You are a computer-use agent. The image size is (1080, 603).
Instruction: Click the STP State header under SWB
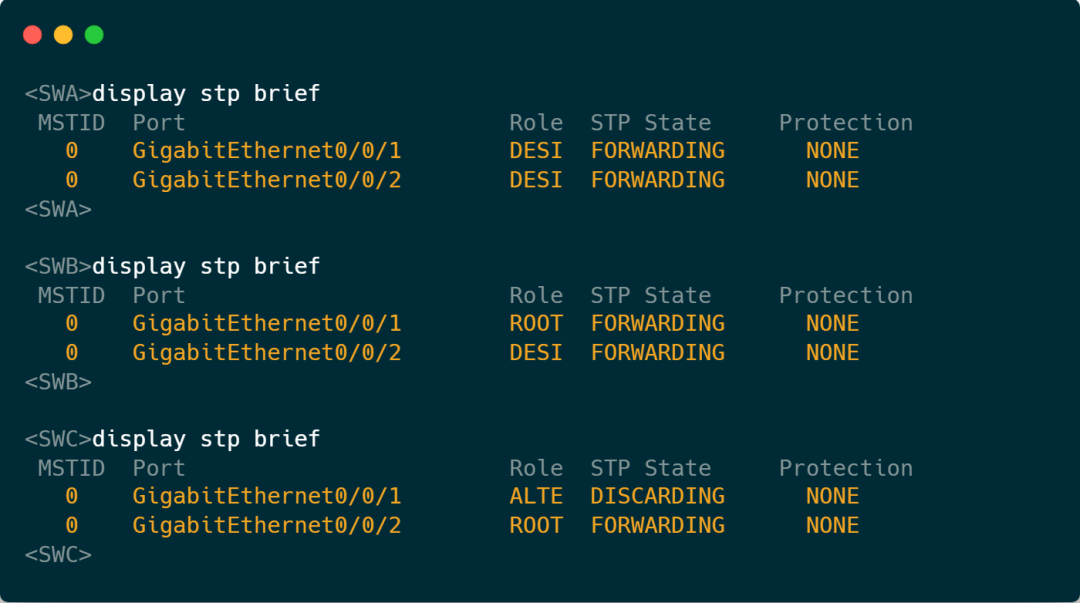tap(650, 295)
